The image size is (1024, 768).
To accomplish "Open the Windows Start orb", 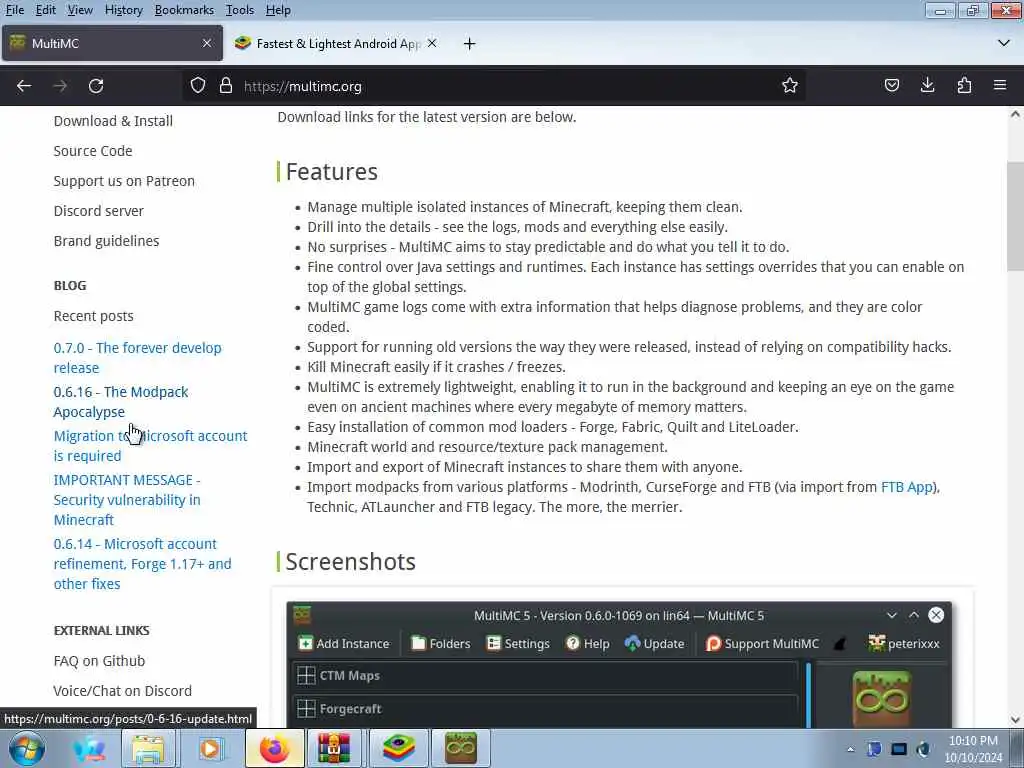I will pyautogui.click(x=27, y=748).
